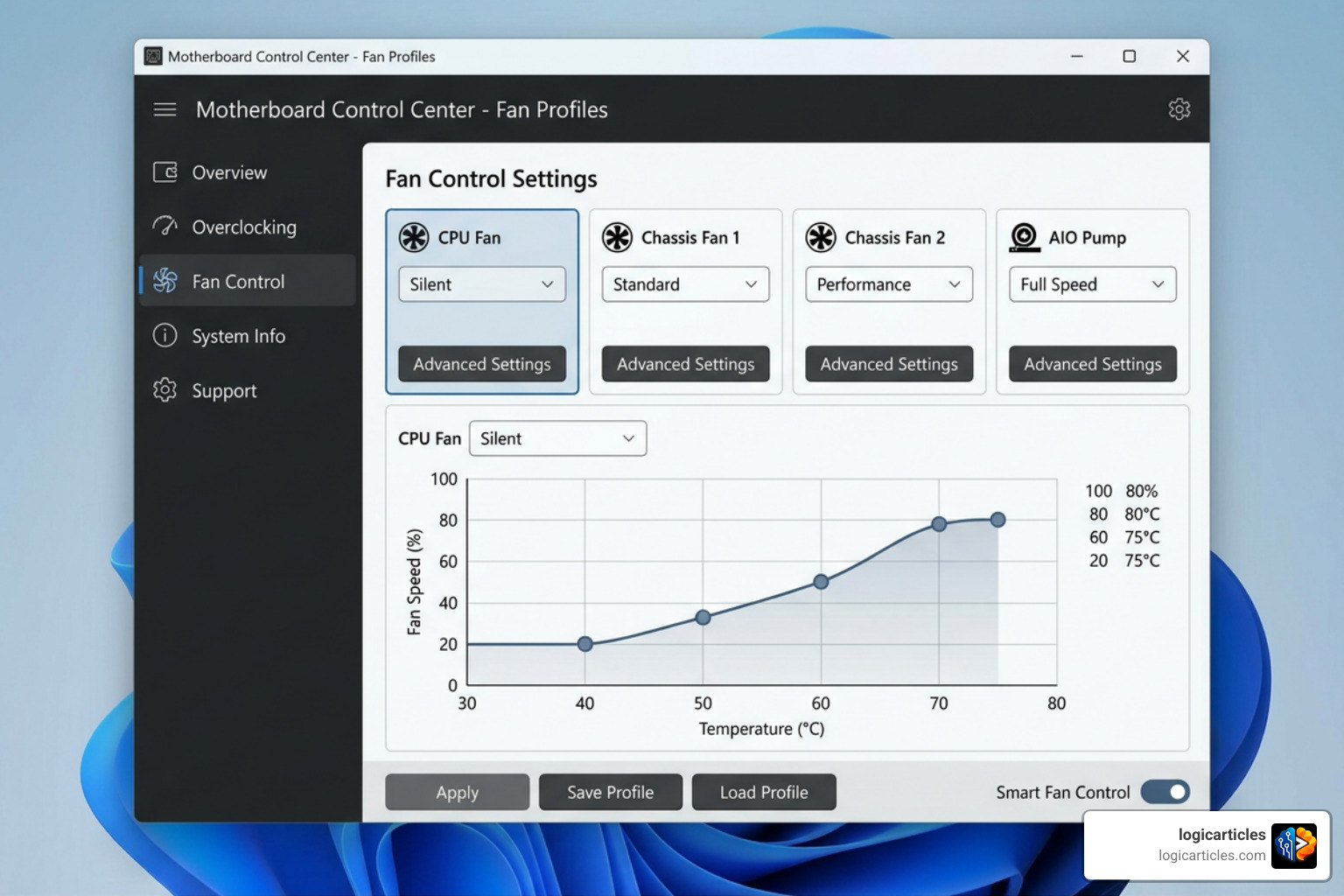Click the System Info circle icon
1344x896 pixels.
click(164, 336)
